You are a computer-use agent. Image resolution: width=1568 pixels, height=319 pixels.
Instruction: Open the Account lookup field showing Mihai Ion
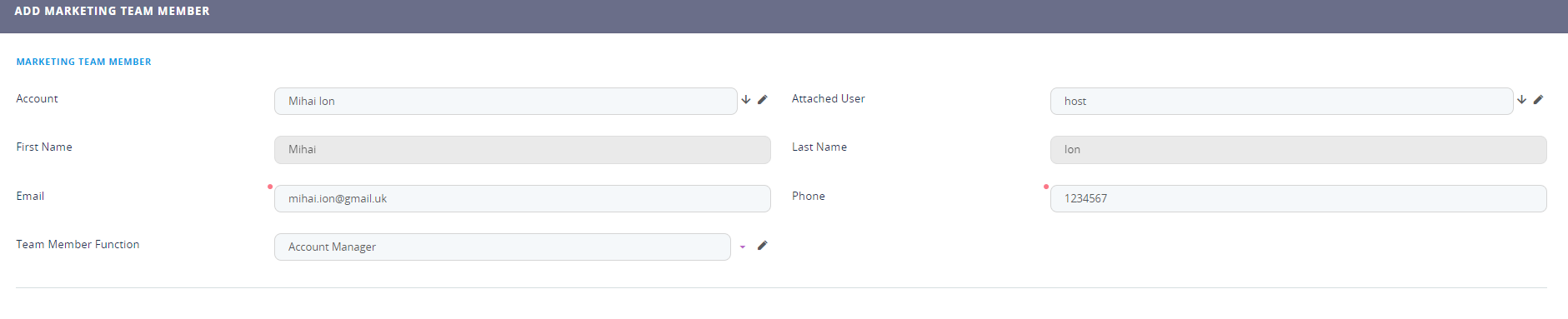[x=506, y=101]
